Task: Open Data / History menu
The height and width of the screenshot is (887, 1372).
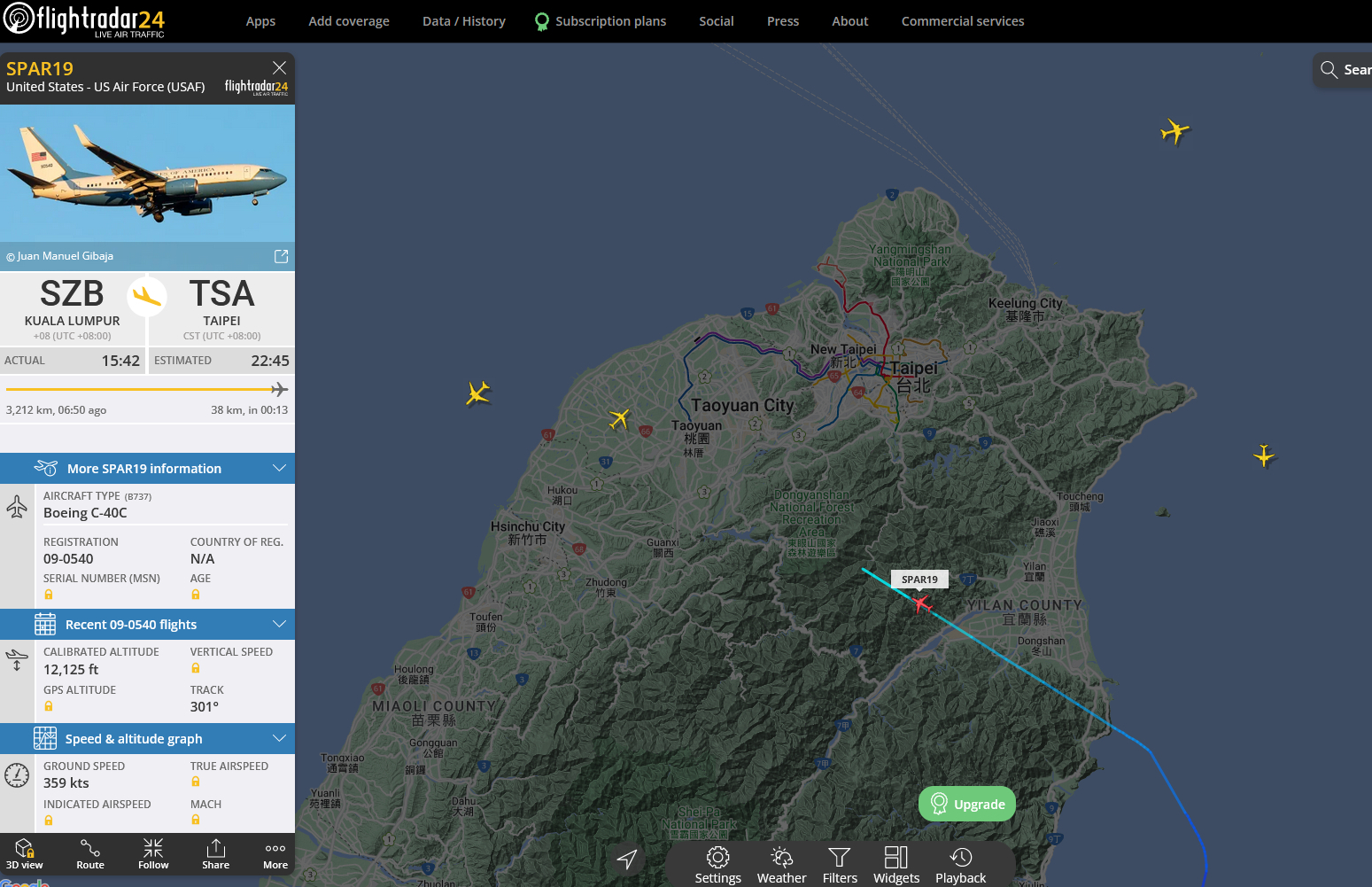Action: 464,21
